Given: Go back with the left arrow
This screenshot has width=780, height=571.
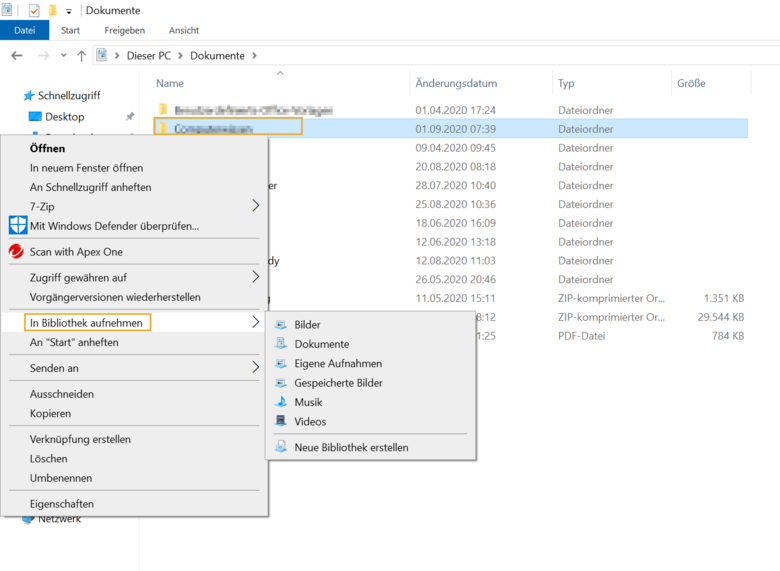Looking at the screenshot, I should [17, 56].
